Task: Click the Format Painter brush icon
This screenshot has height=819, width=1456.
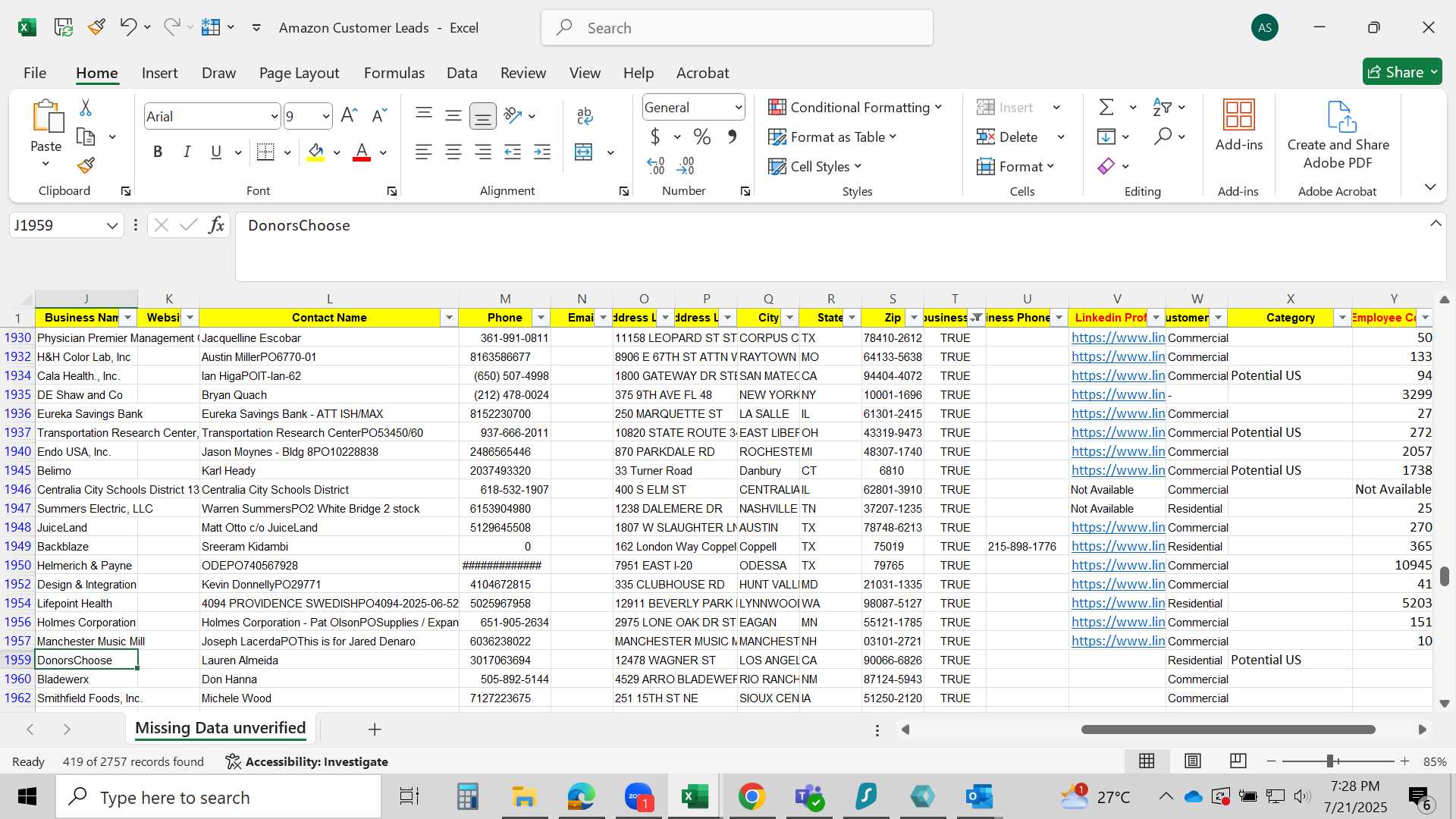Action: [86, 165]
